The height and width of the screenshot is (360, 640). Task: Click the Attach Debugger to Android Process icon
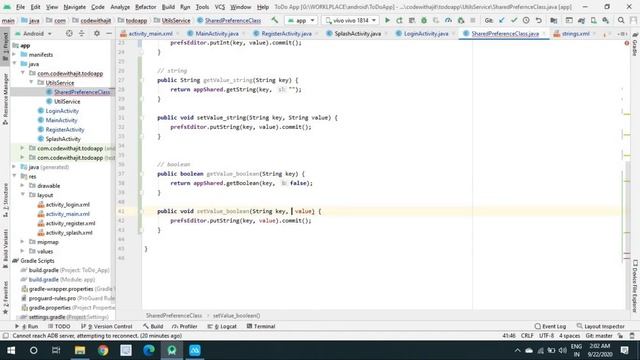461,20
